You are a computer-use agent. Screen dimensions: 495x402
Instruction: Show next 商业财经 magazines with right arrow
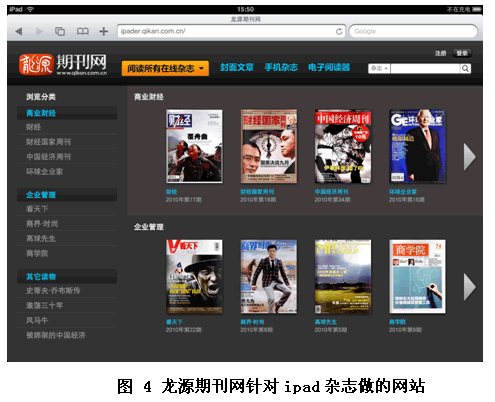pos(470,157)
